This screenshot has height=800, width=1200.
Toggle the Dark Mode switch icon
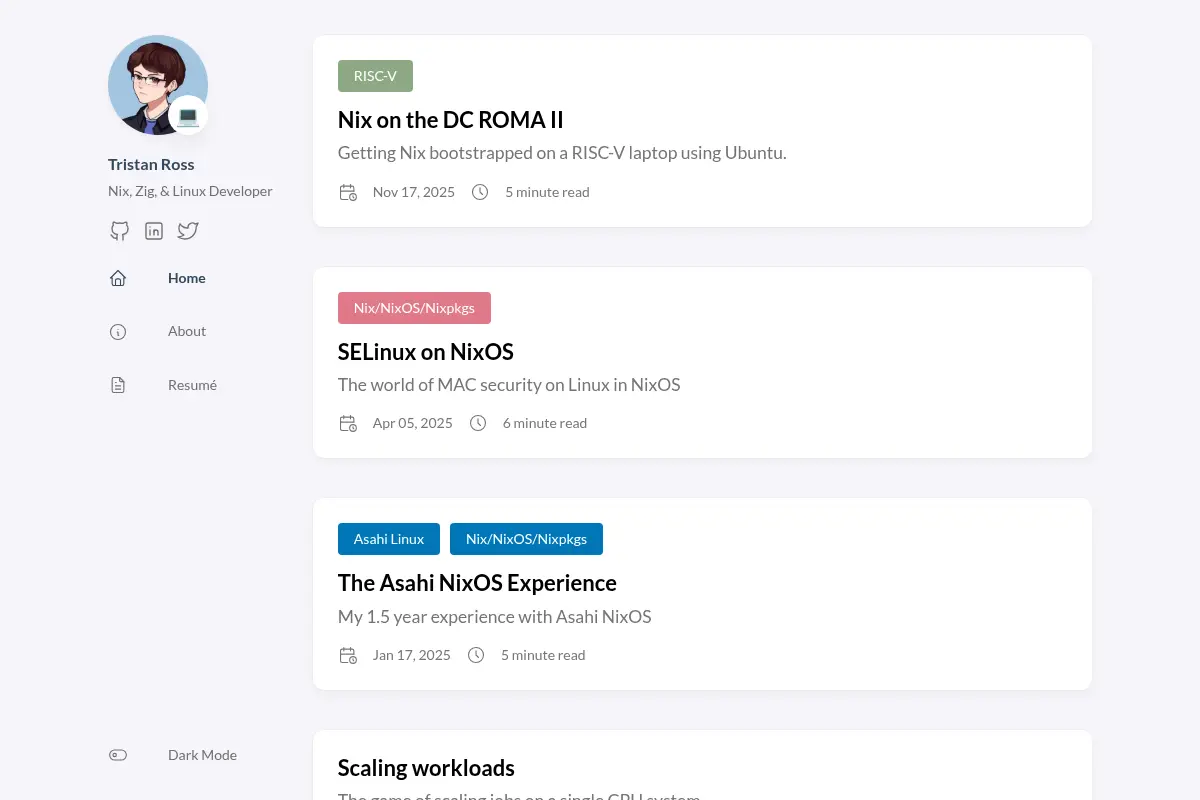(x=118, y=755)
